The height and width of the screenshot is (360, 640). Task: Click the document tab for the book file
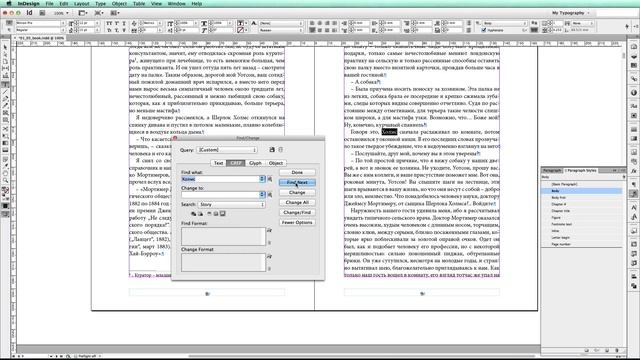40,38
